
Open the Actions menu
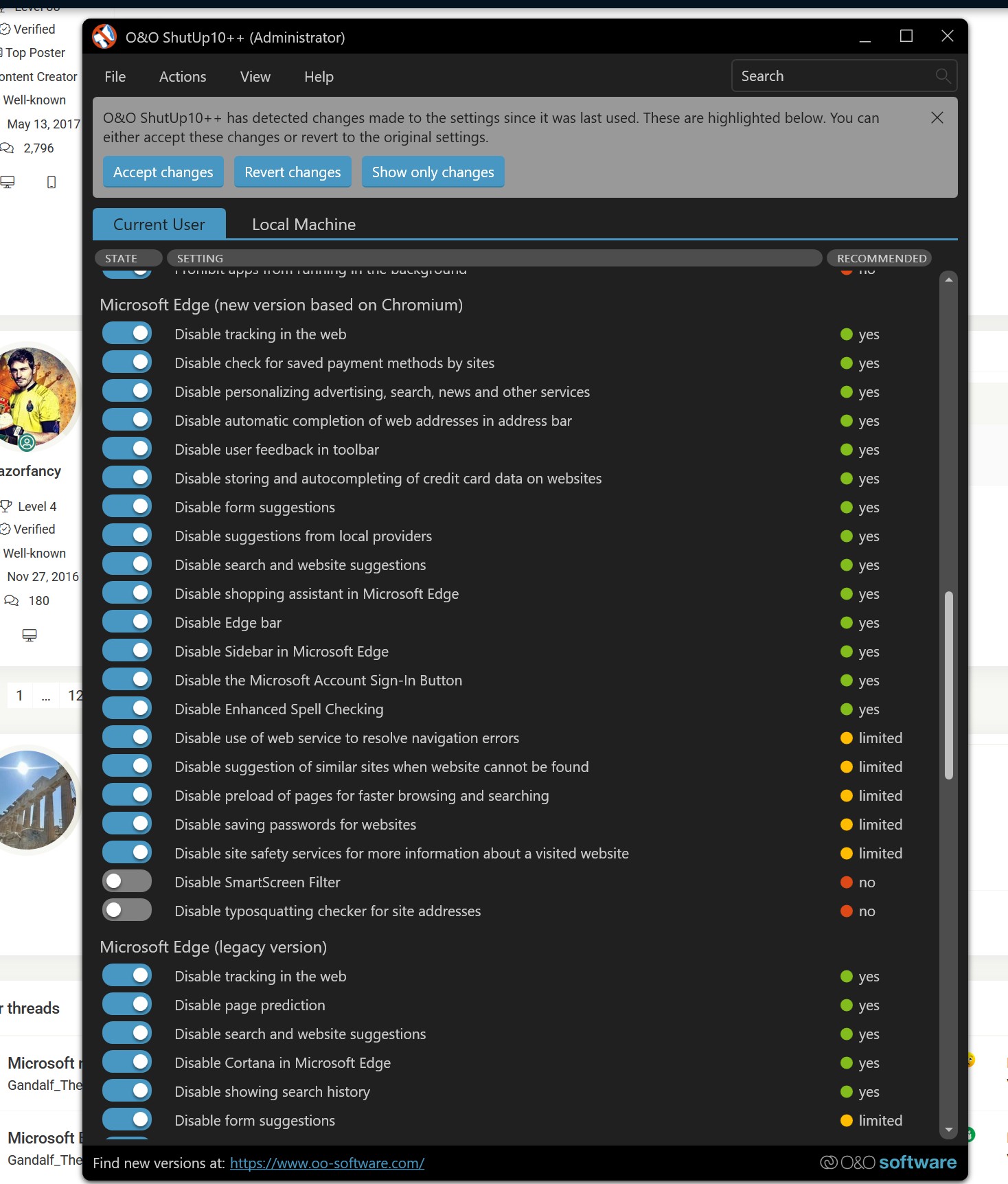(183, 77)
